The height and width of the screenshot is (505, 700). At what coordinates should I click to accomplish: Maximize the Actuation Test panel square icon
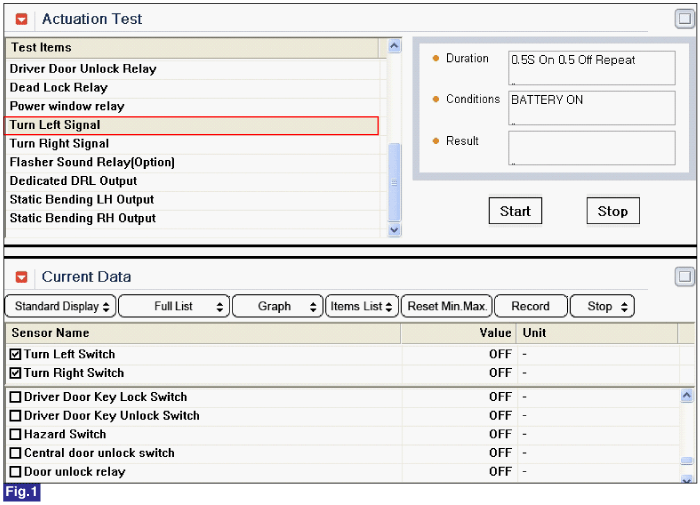684,19
